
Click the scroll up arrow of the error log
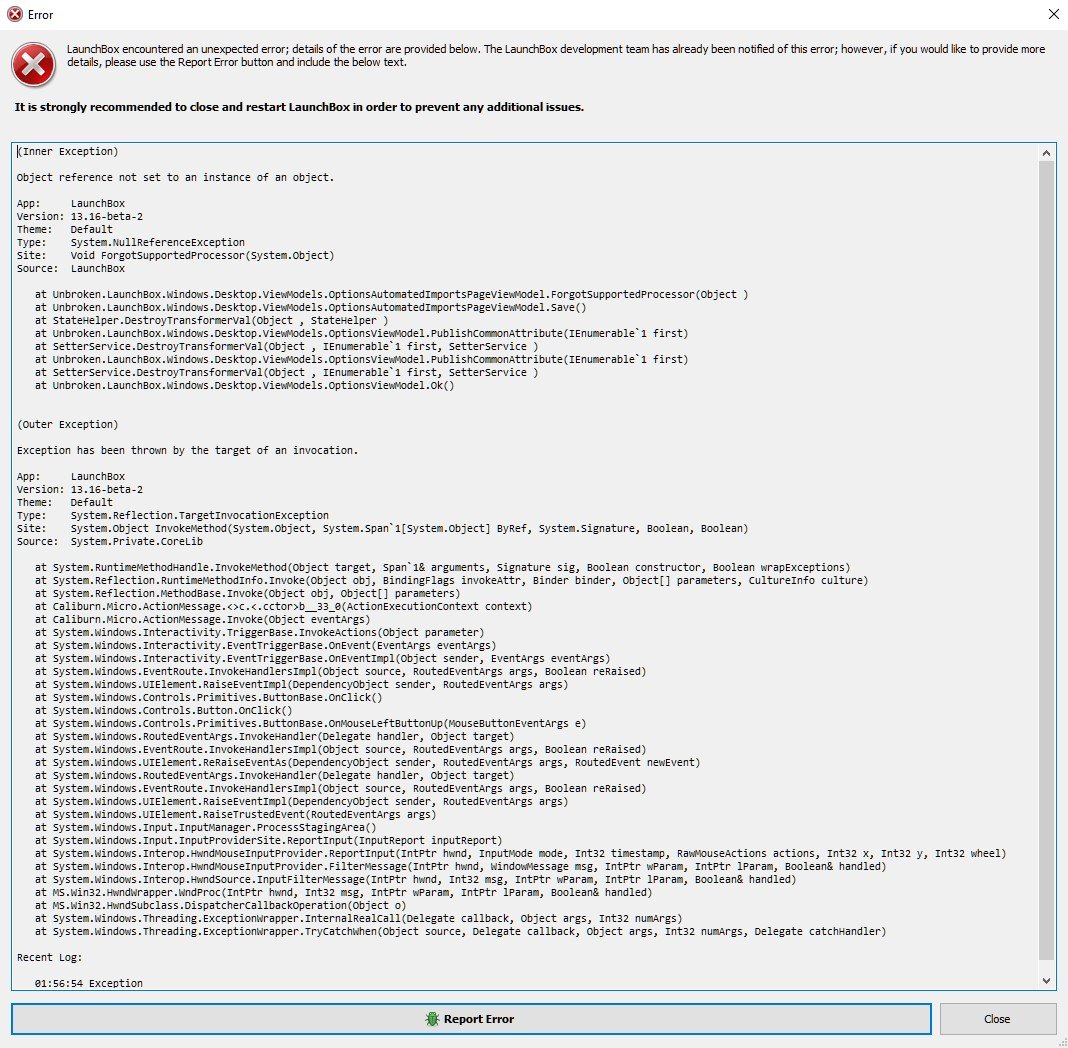1046,153
